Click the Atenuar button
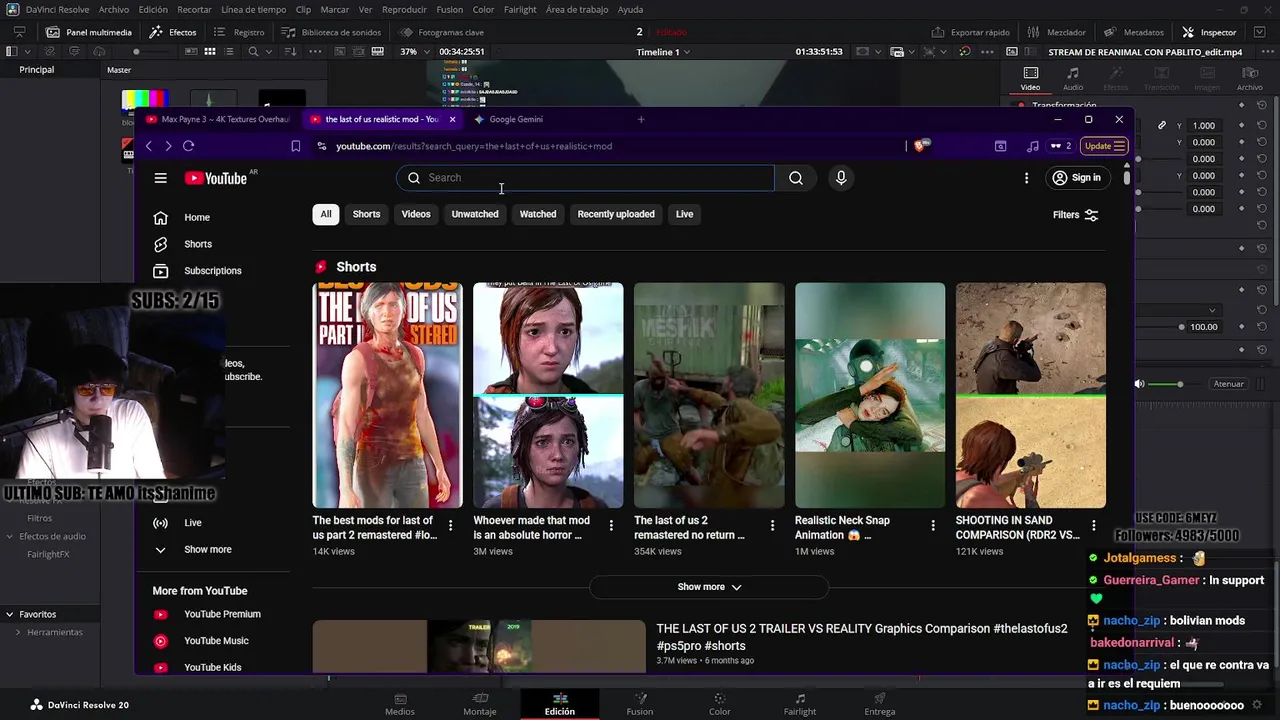 click(x=1228, y=384)
